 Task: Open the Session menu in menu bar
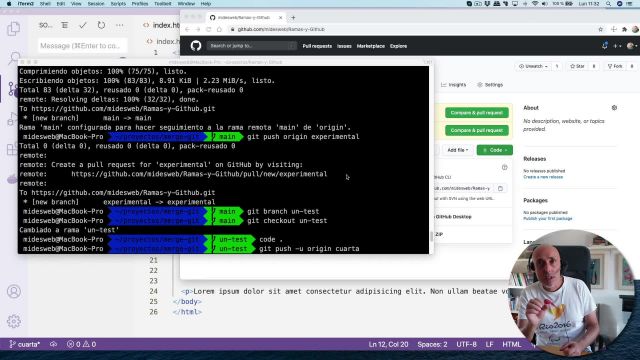click(x=96, y=4)
